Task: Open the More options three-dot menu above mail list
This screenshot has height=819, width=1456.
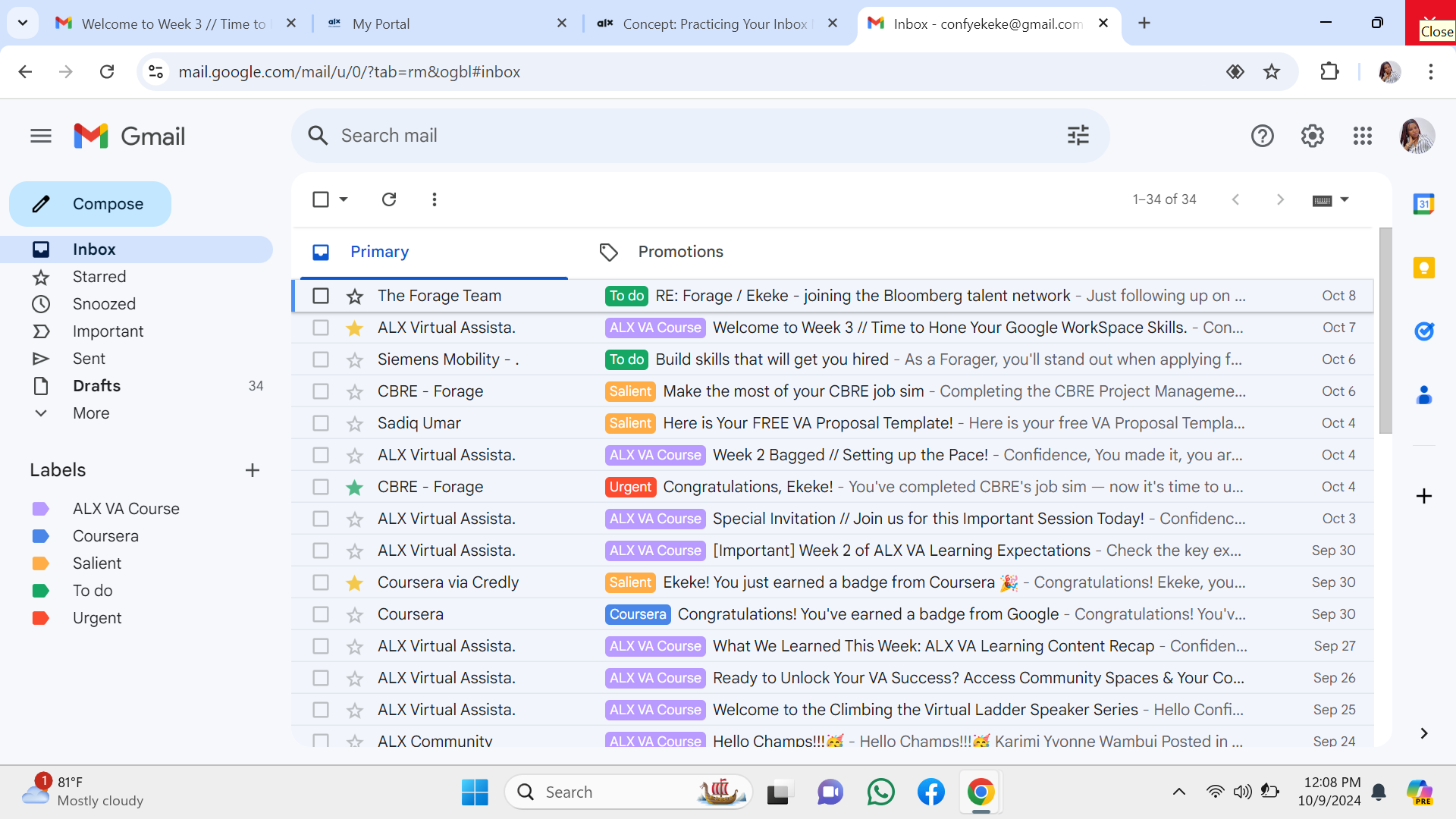Action: [434, 199]
